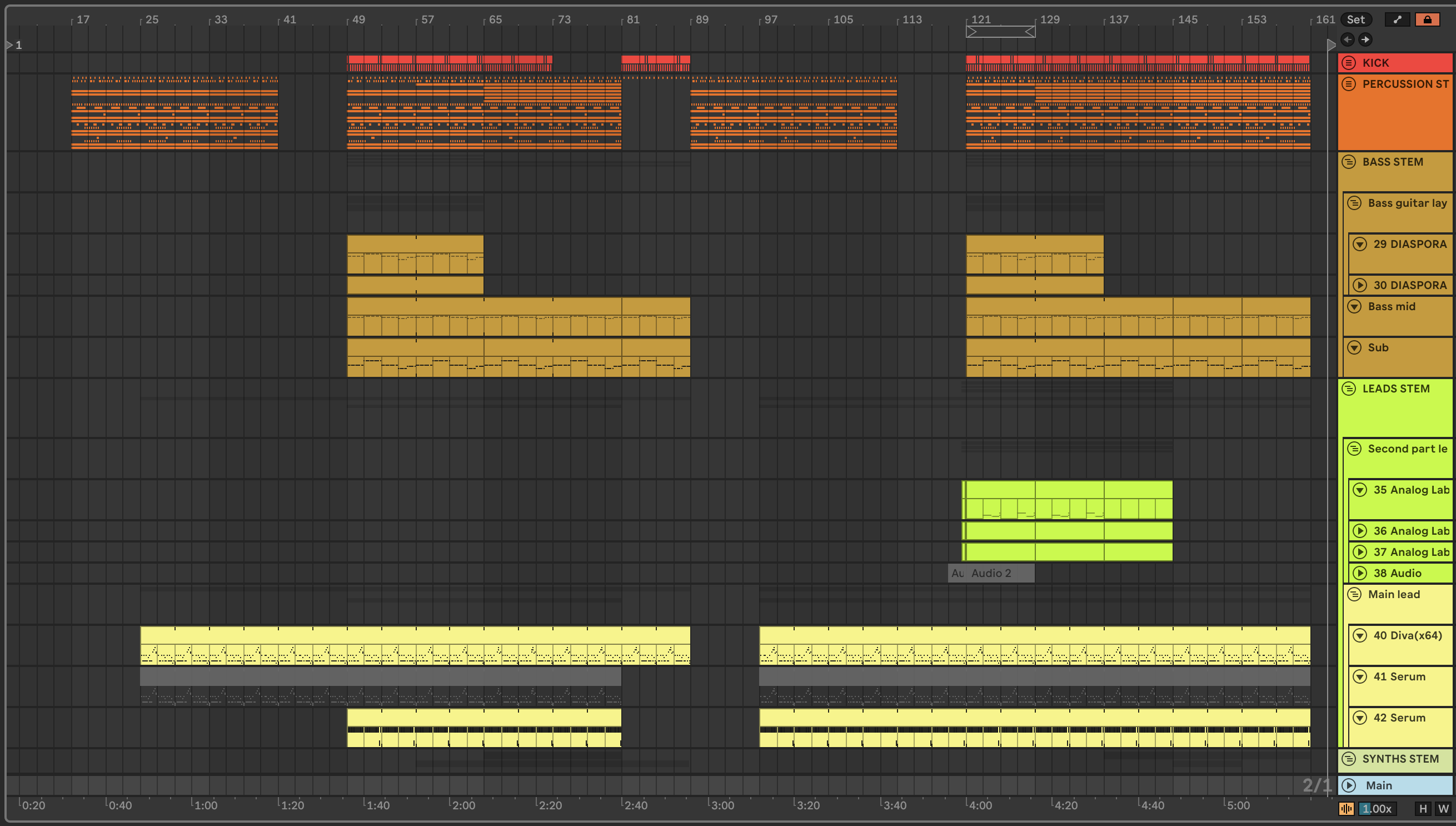Image resolution: width=1456 pixels, height=826 pixels.
Task: Toggle the Lock Envelopes button
Action: click(1428, 19)
